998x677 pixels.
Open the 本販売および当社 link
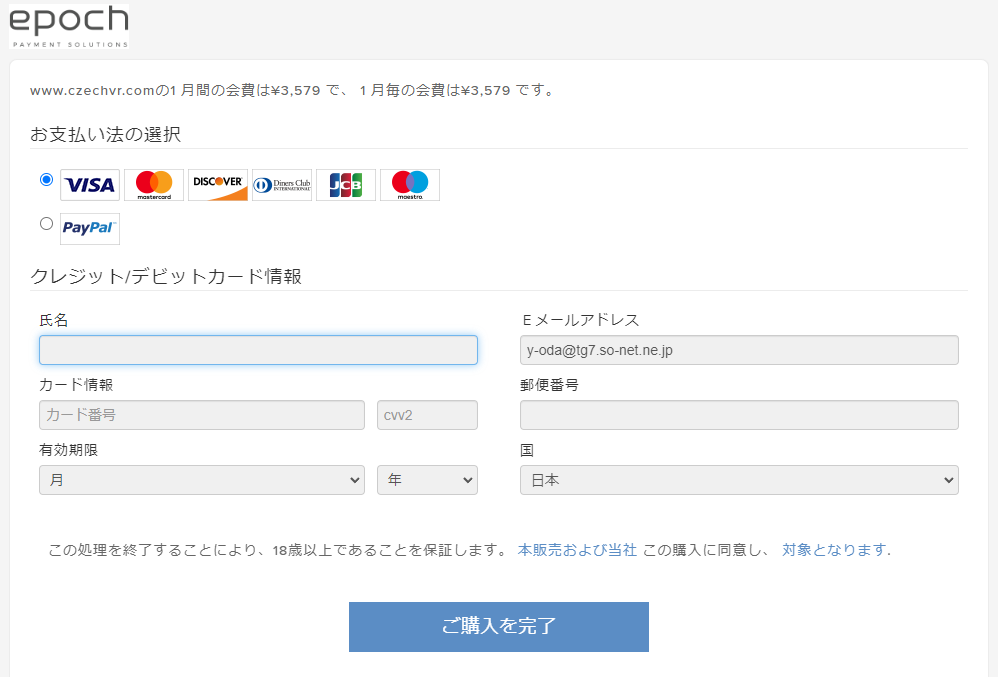coord(577,548)
